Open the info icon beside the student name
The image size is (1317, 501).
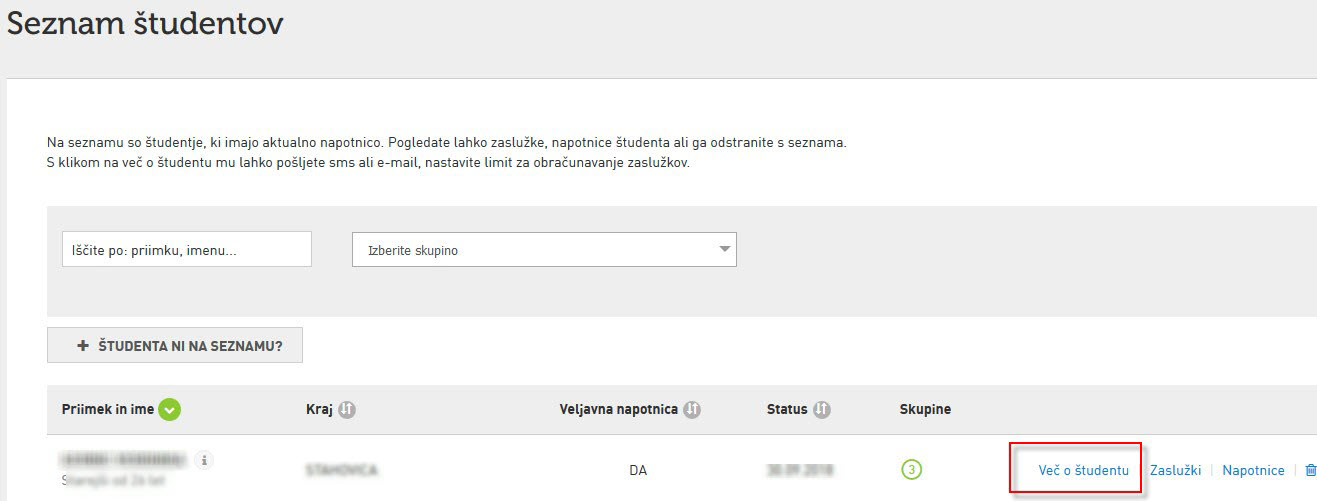[205, 460]
